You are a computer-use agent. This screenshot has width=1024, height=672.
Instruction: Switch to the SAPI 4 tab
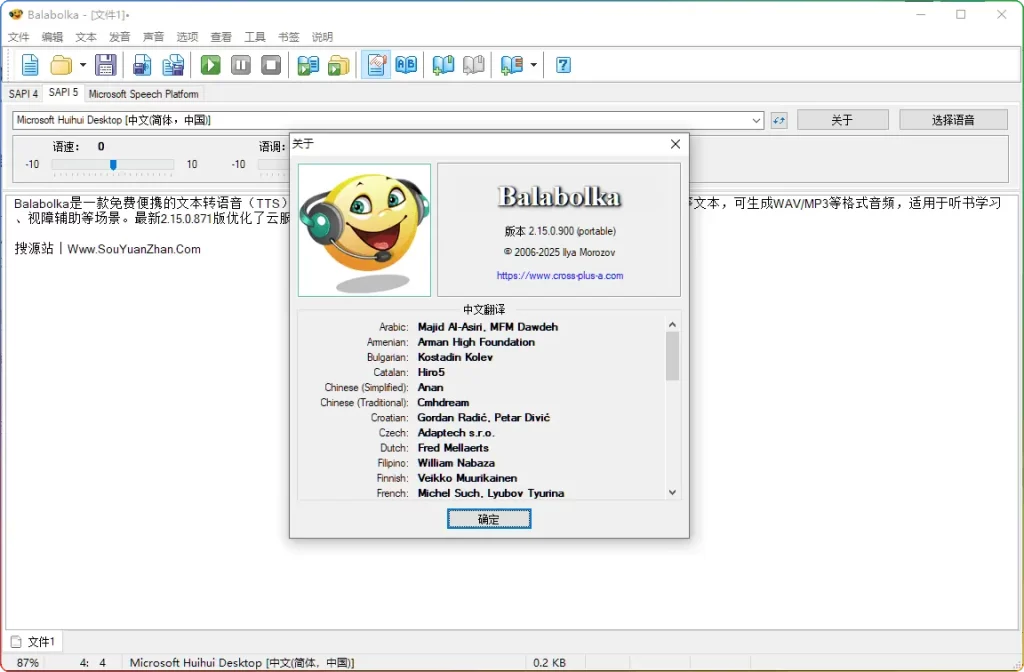(x=23, y=94)
